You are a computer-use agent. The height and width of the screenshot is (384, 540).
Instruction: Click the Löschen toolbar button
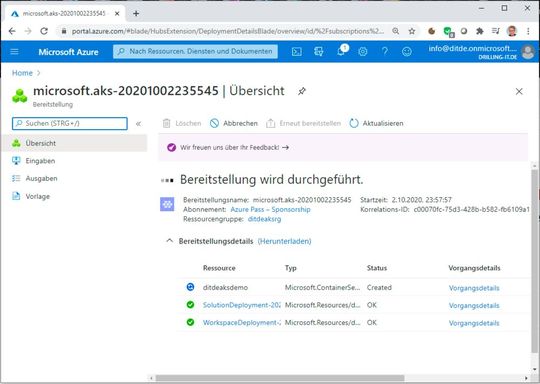182,123
